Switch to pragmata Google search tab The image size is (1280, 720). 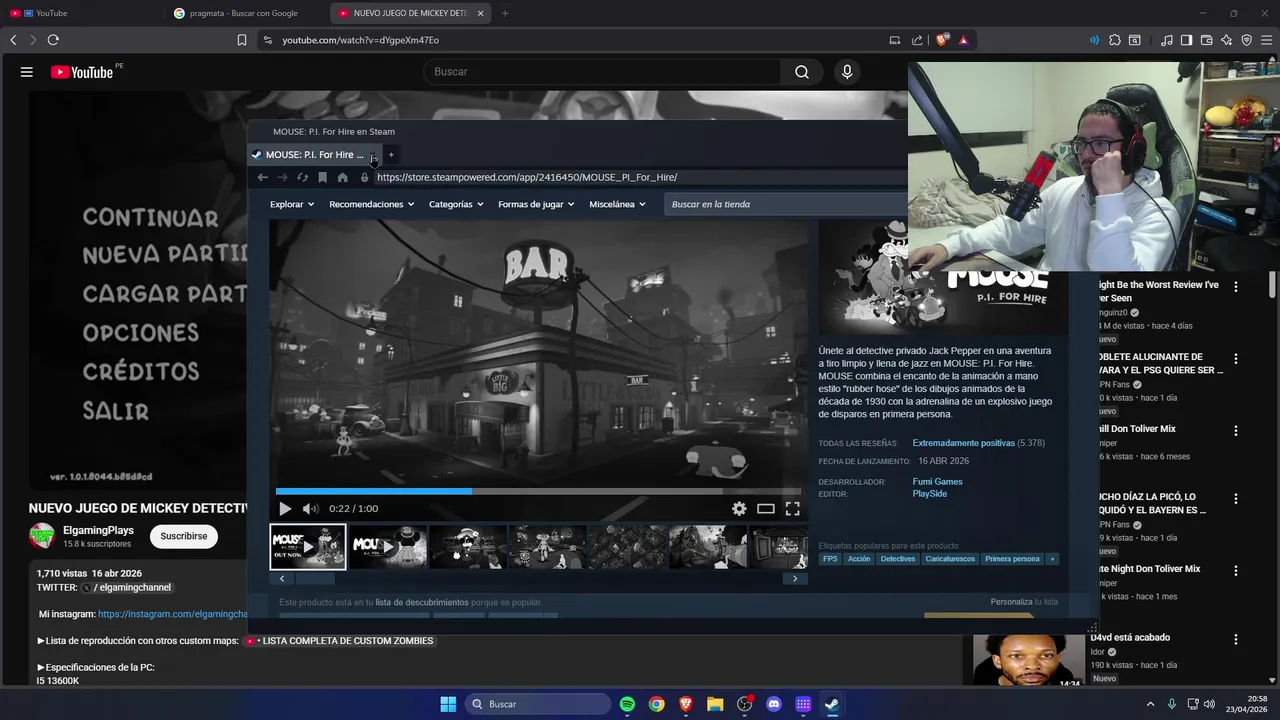pyautogui.click(x=245, y=13)
